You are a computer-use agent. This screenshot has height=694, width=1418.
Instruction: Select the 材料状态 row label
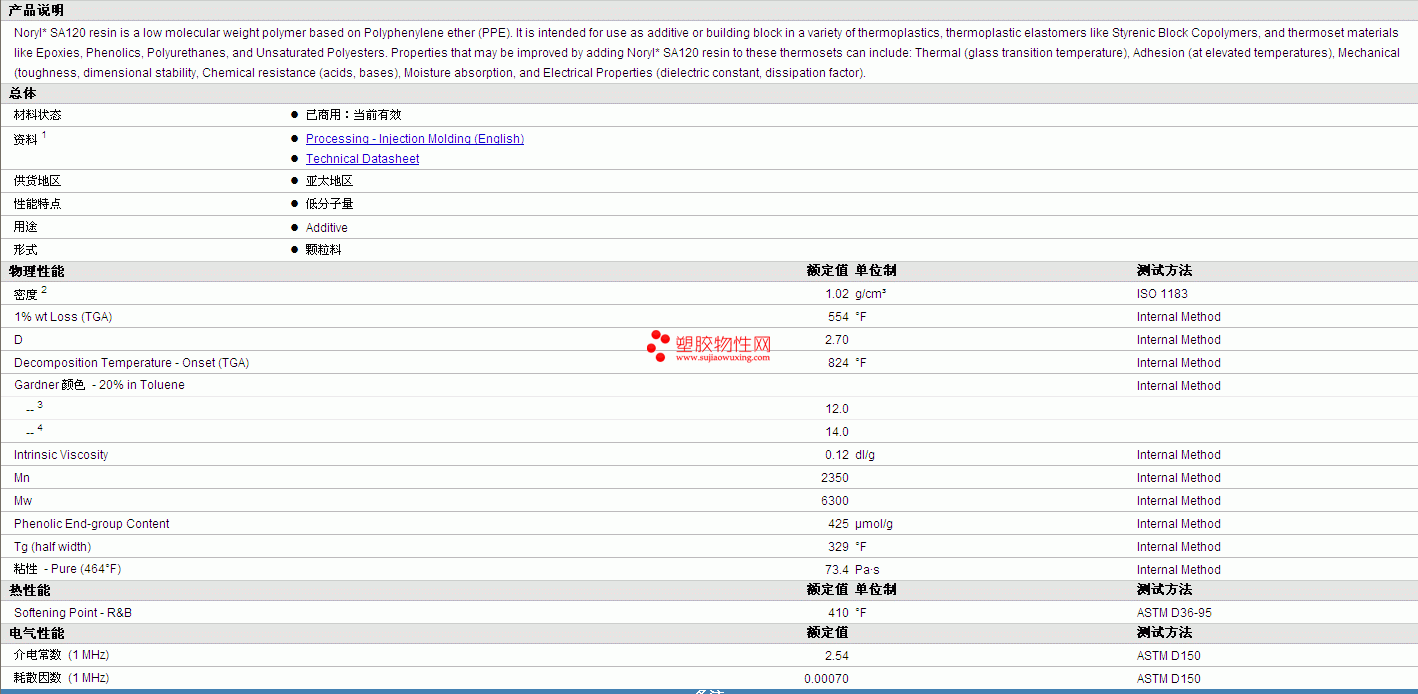pyautogui.click(x=38, y=115)
